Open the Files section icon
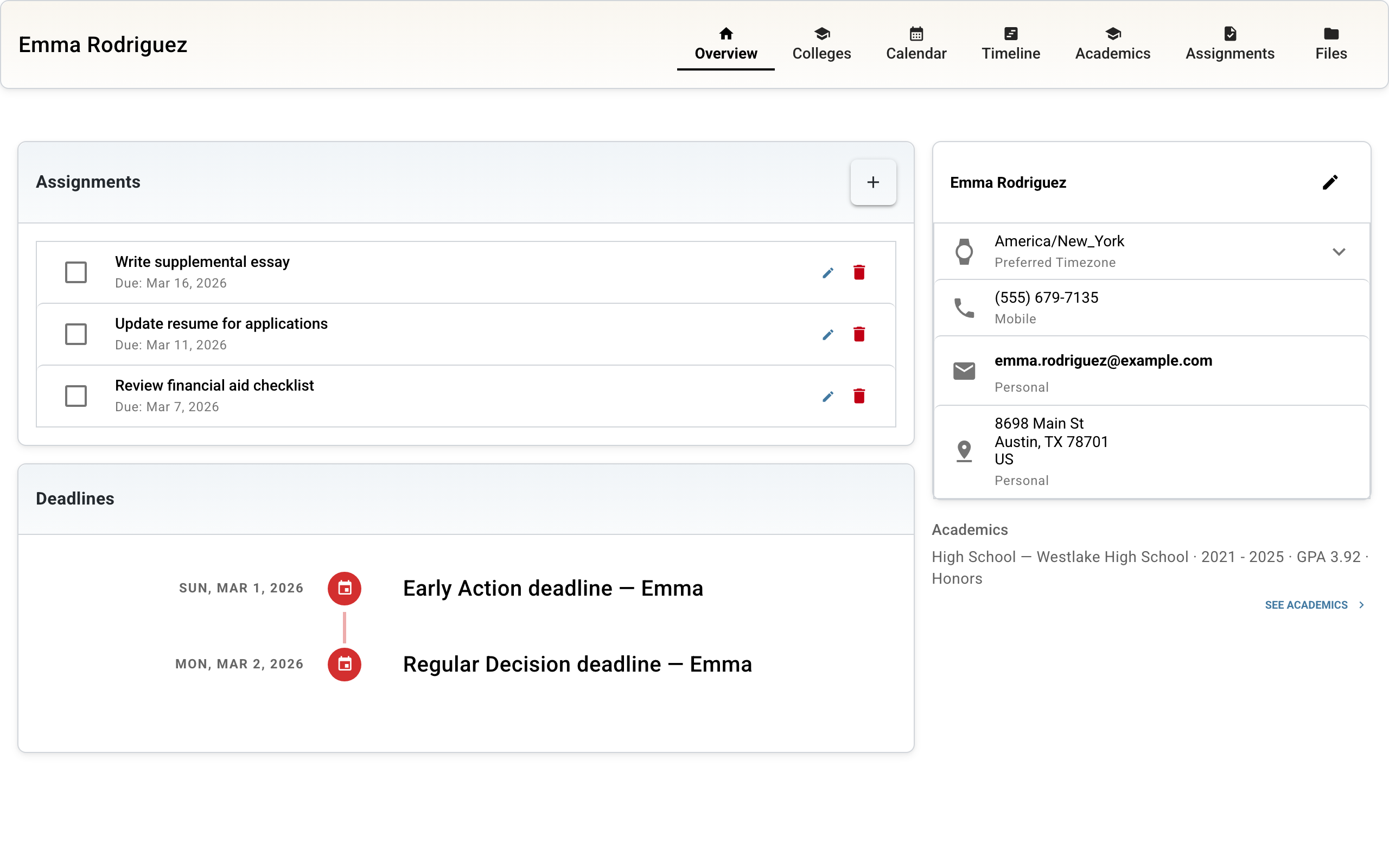The image size is (1389, 868). pyautogui.click(x=1331, y=33)
